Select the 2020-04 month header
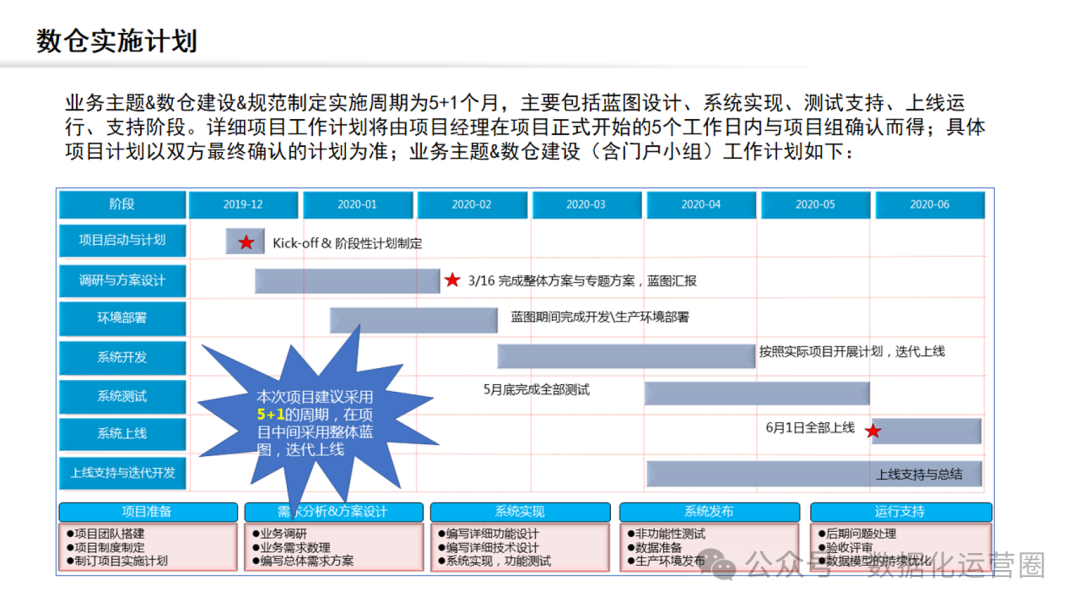 pos(700,205)
